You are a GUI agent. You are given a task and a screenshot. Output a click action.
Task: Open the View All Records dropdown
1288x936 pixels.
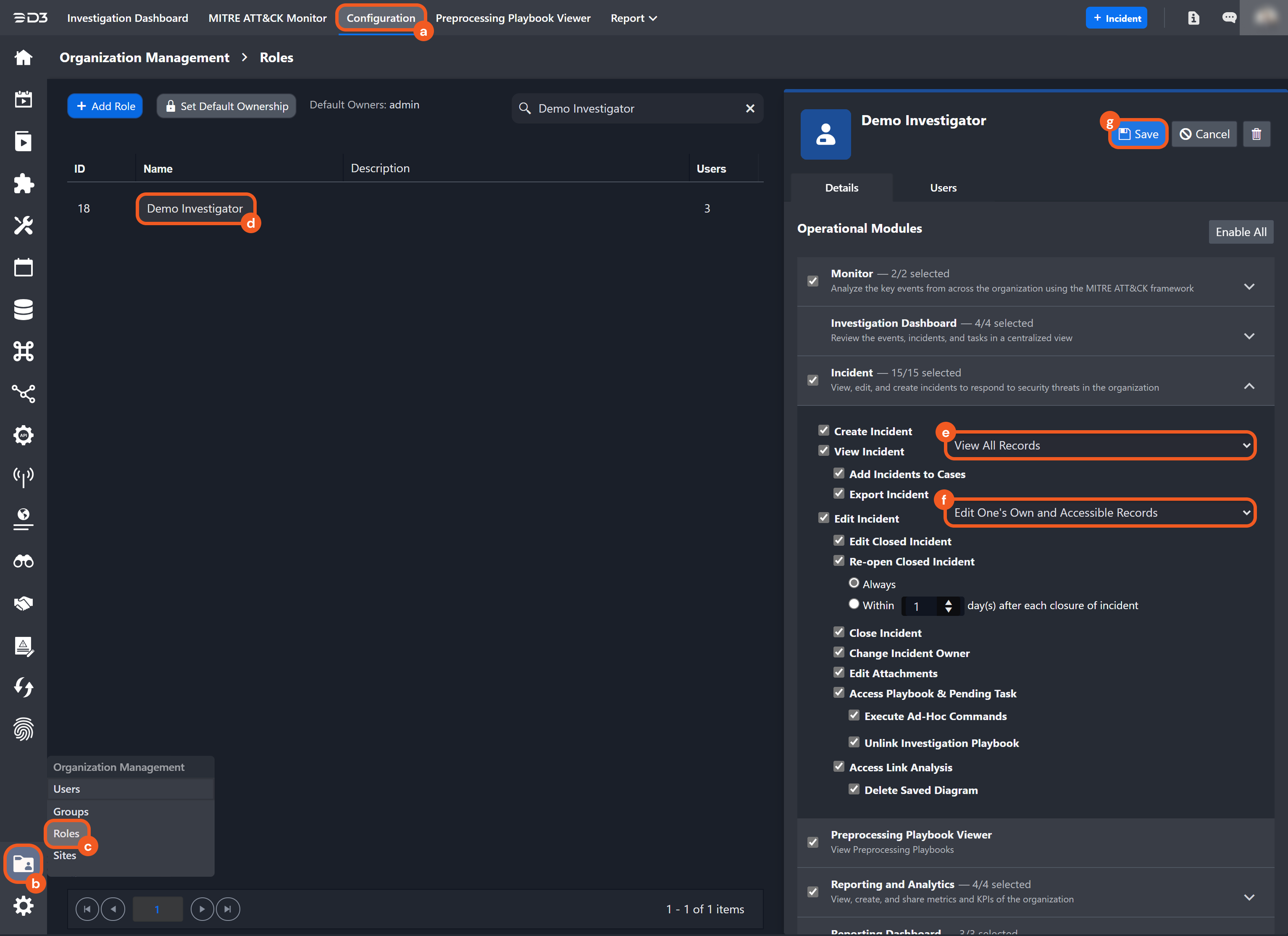[x=1099, y=445]
